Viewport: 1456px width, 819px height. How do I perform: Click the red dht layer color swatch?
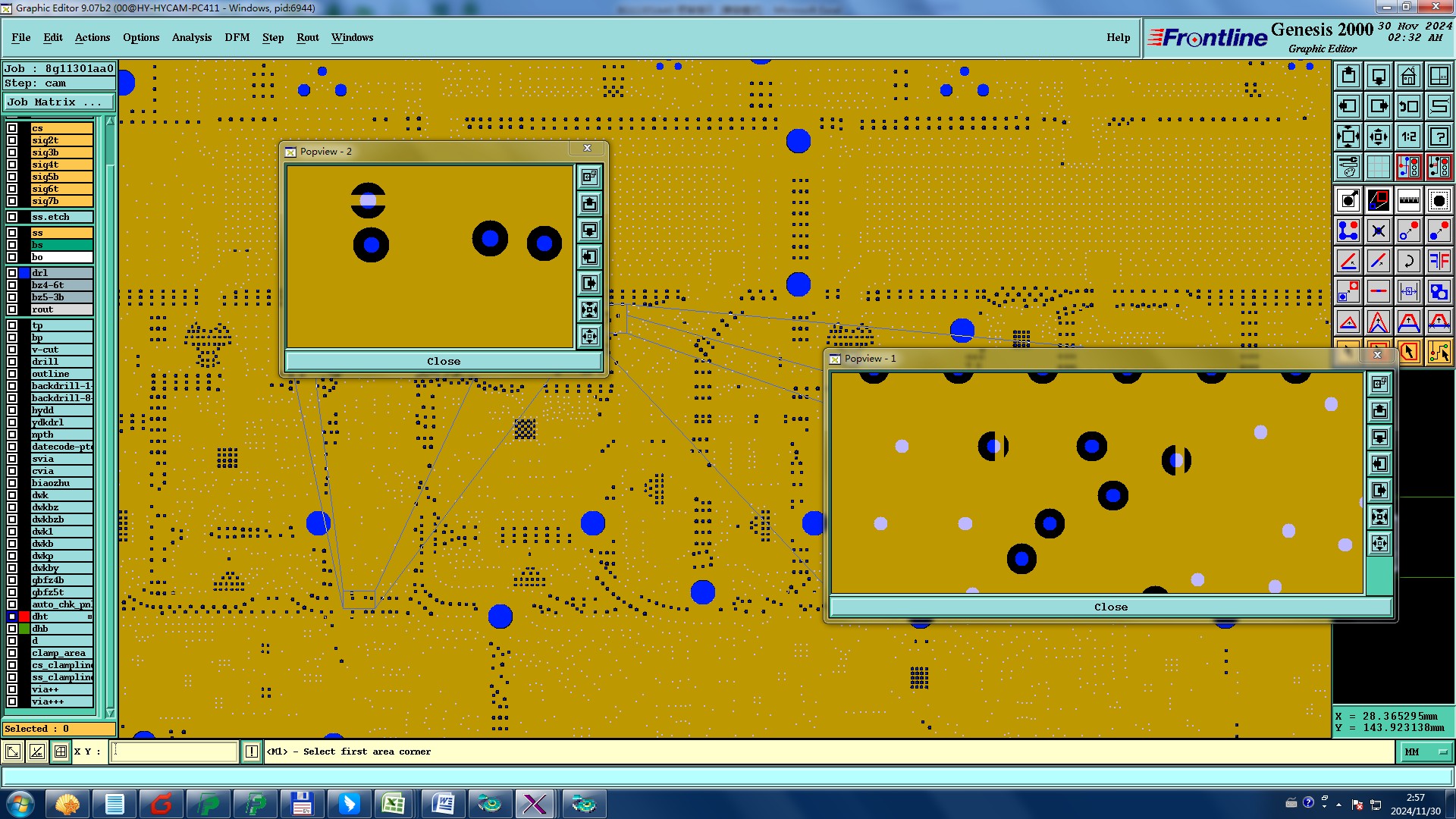(24, 617)
